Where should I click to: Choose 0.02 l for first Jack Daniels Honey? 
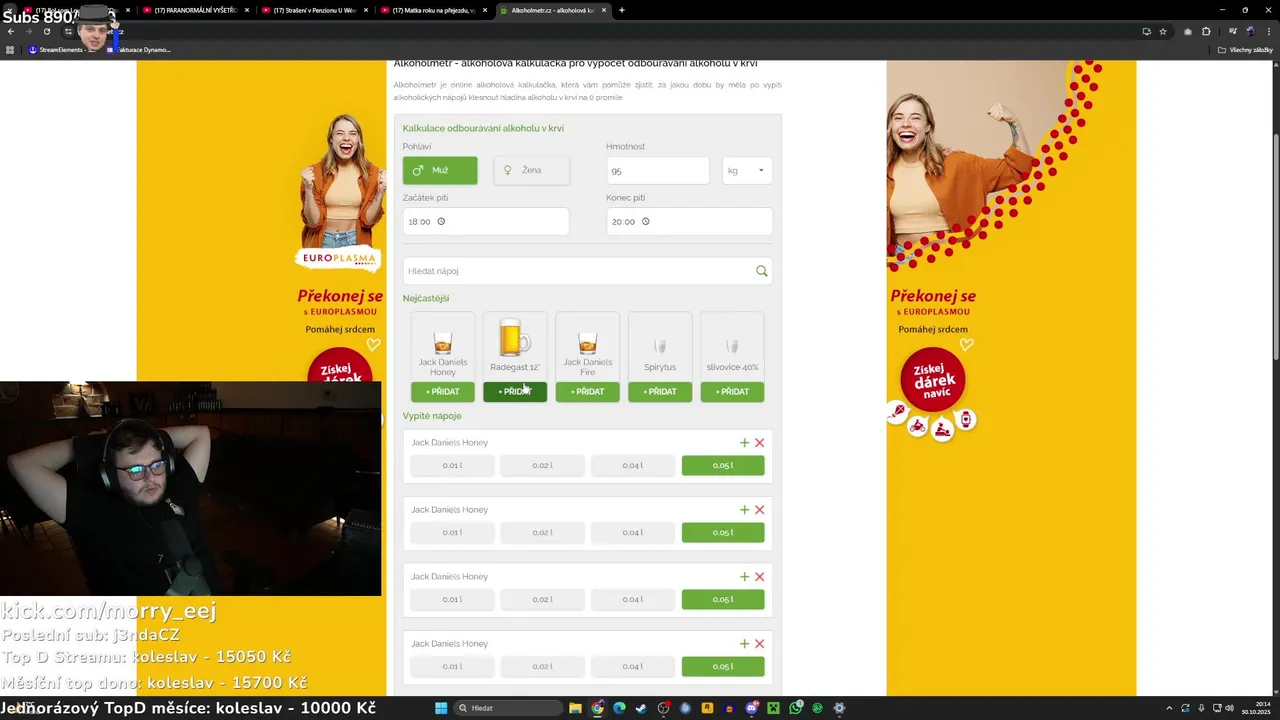(x=542, y=466)
